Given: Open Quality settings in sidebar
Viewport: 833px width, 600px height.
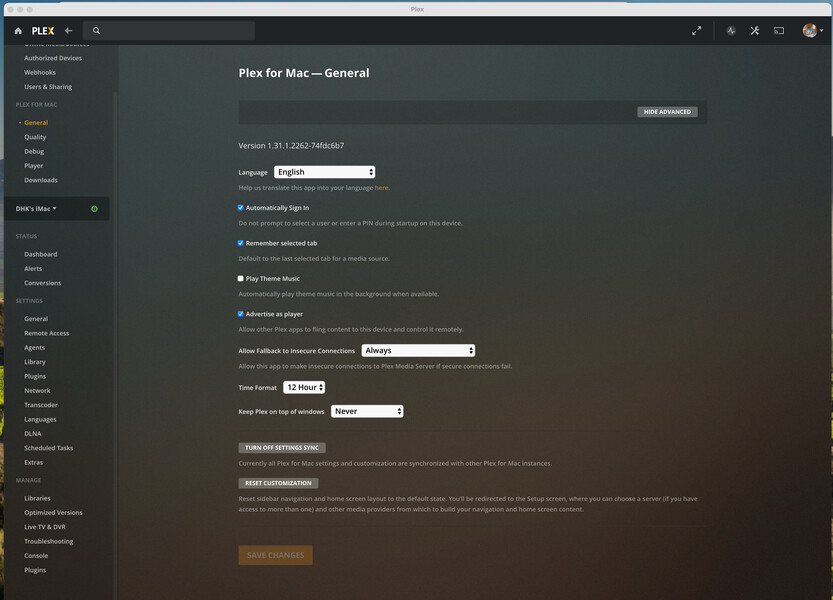Looking at the screenshot, I should 35,137.
